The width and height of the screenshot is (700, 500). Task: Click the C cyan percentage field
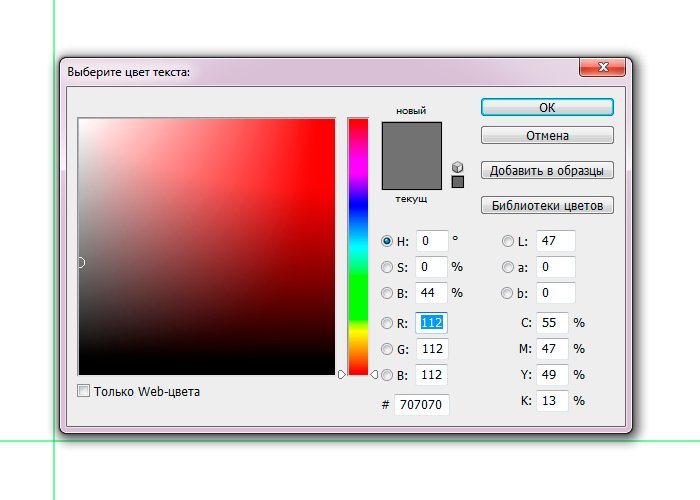click(x=552, y=323)
